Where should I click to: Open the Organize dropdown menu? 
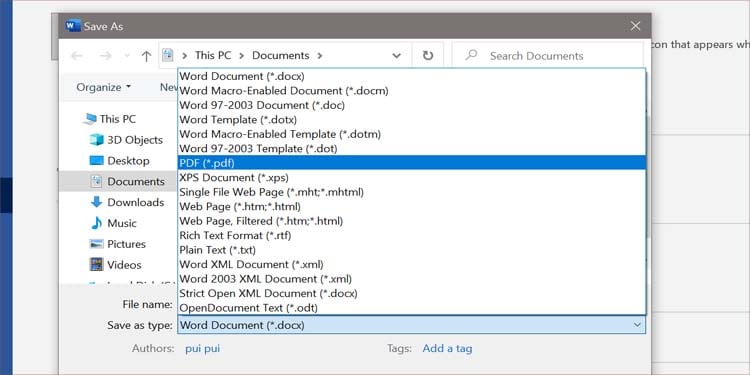tap(103, 87)
